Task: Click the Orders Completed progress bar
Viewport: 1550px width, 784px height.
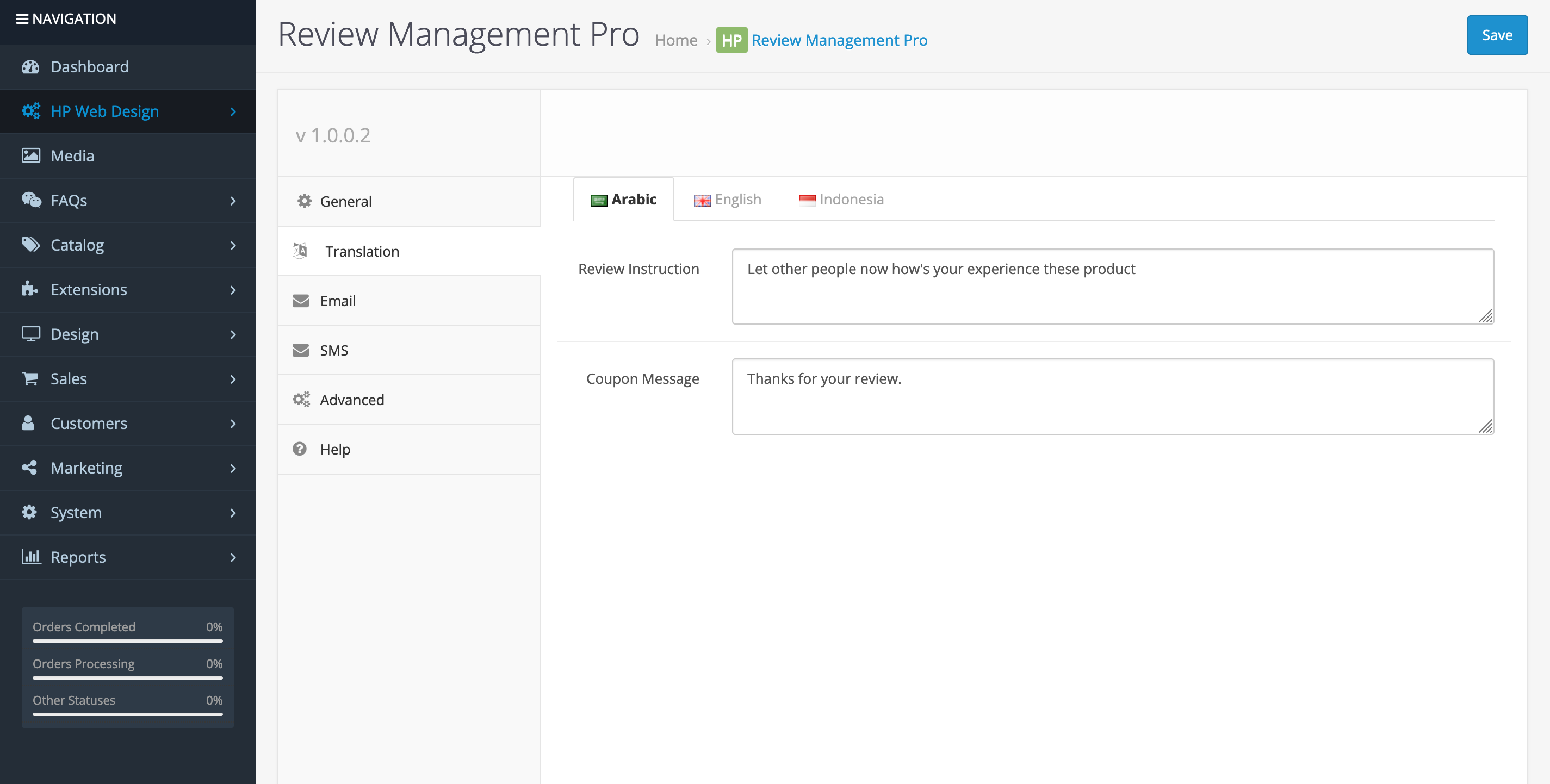Action: (127, 642)
